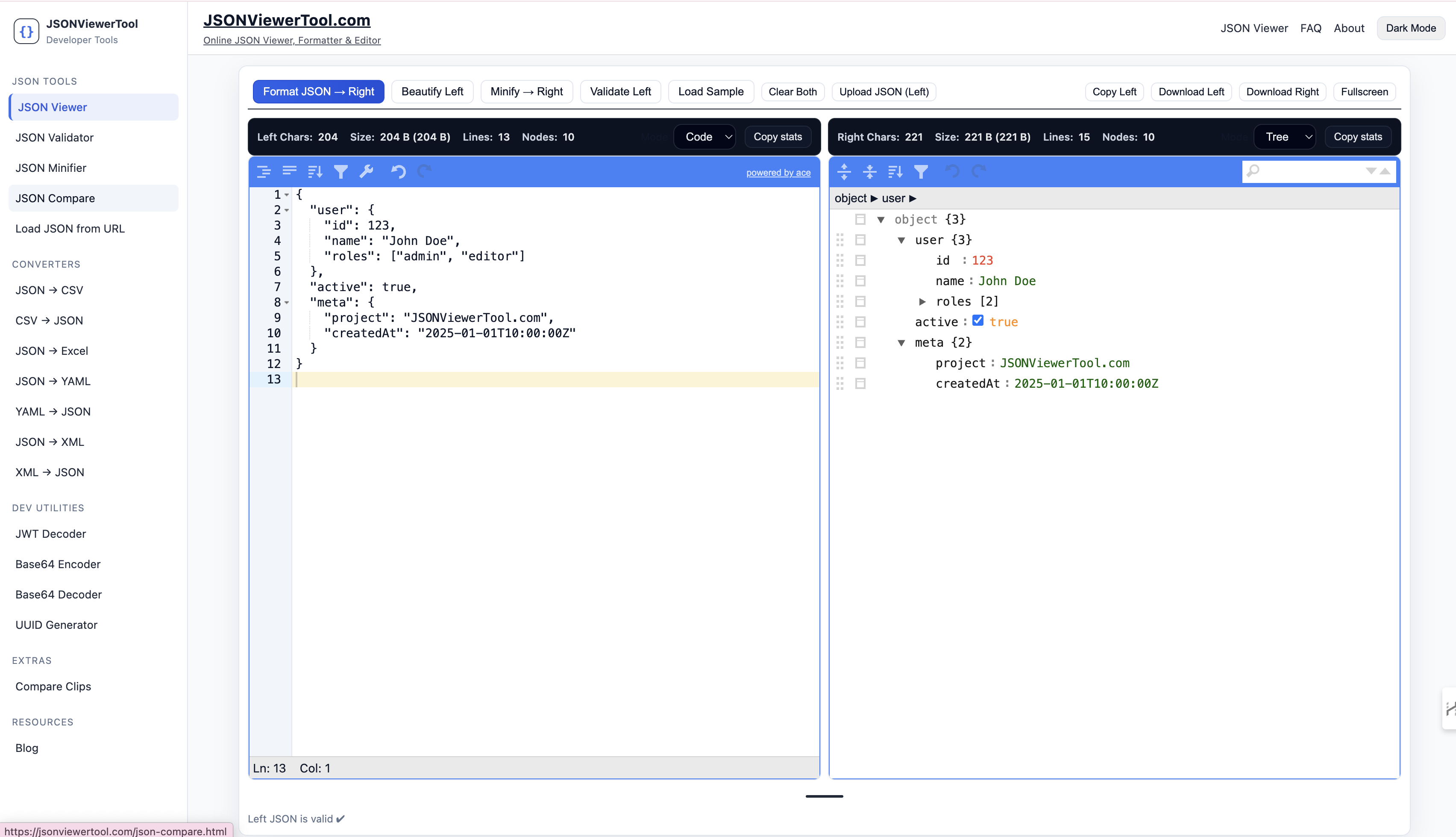Expand the roles array in the tree view
This screenshot has height=837, width=1456.
click(922, 301)
